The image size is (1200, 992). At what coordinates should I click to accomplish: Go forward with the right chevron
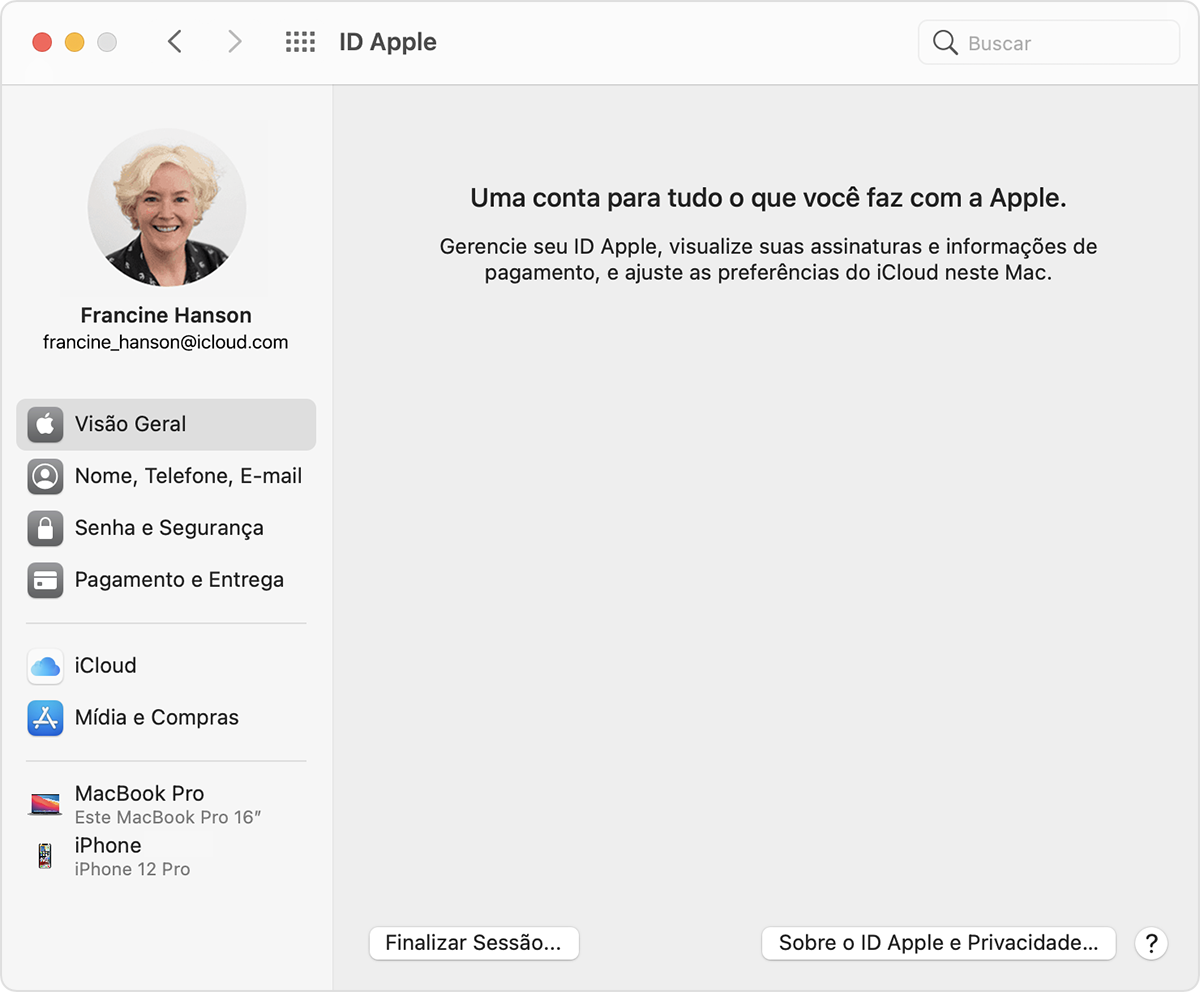235,42
